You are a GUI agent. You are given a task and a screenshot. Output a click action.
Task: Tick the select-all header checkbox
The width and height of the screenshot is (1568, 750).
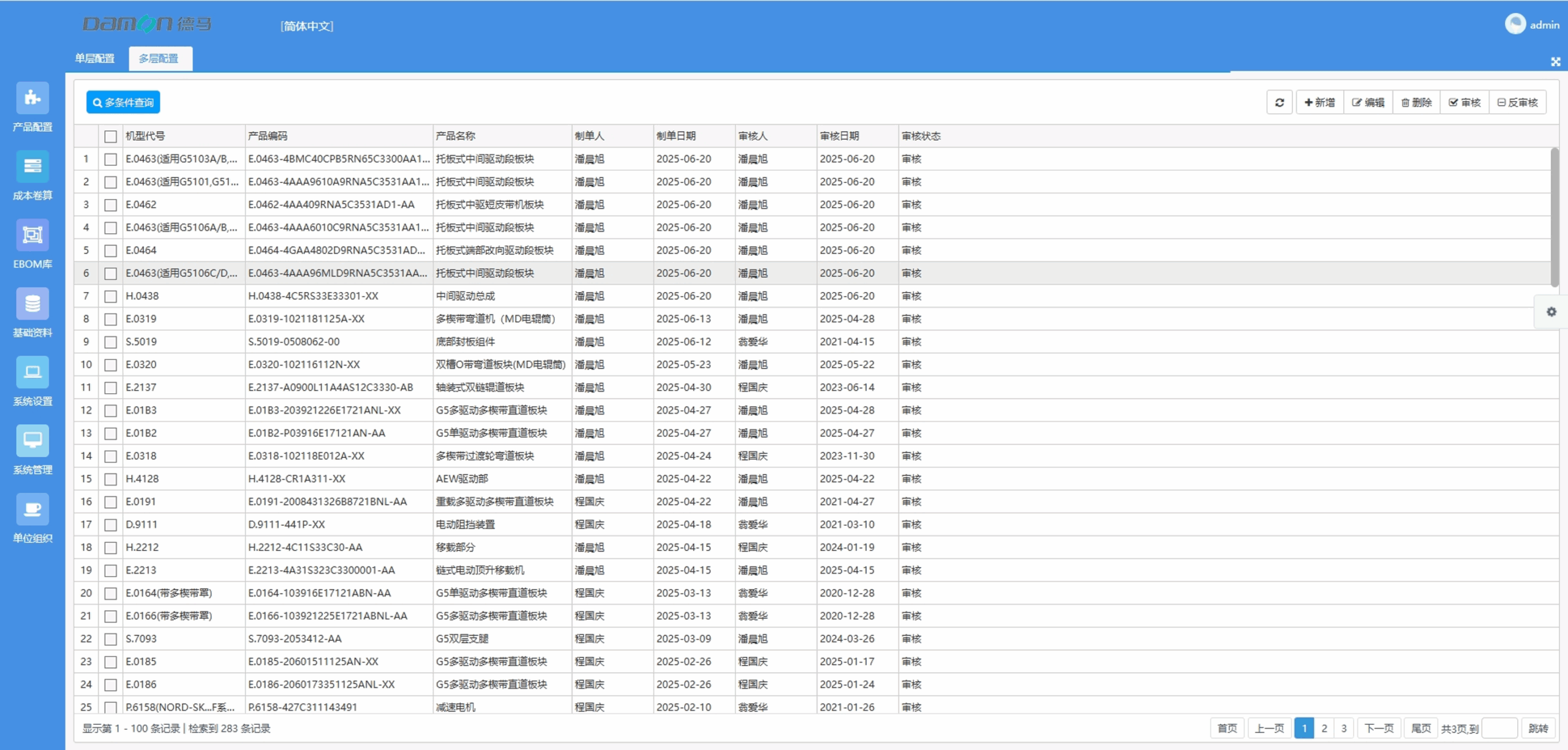click(x=110, y=136)
